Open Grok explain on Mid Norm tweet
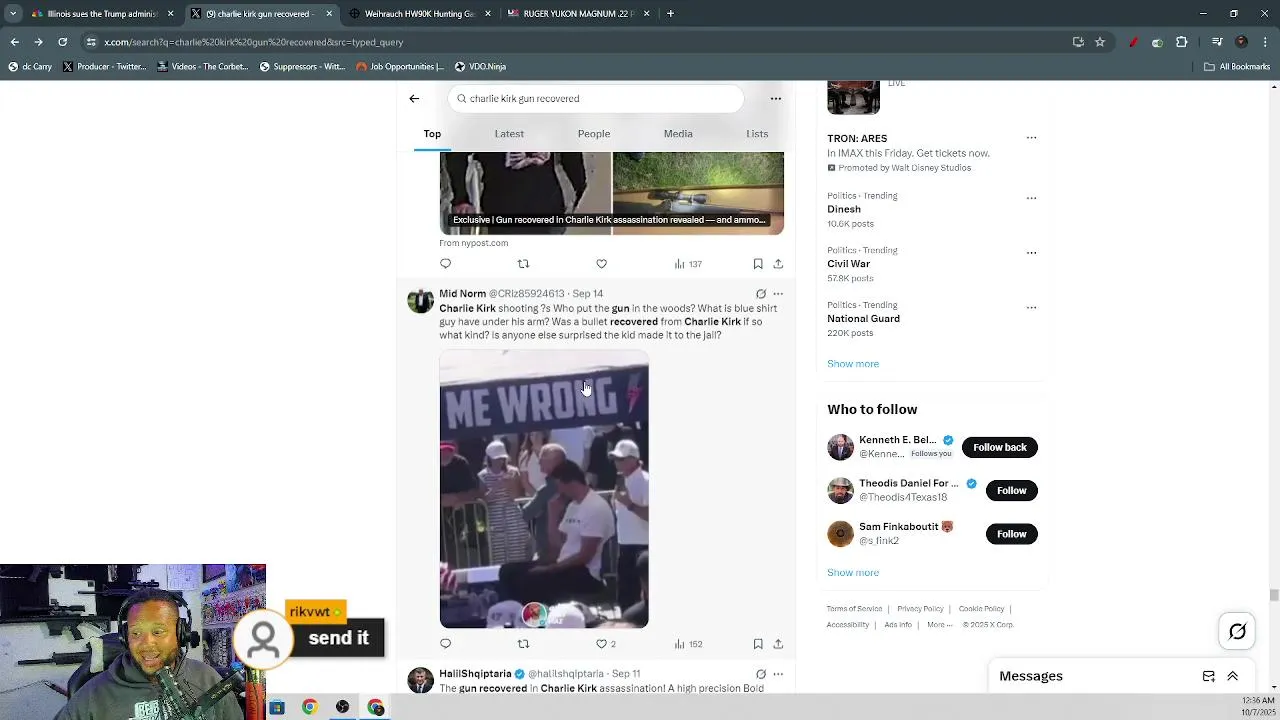Image resolution: width=1280 pixels, height=720 pixels. (x=761, y=294)
